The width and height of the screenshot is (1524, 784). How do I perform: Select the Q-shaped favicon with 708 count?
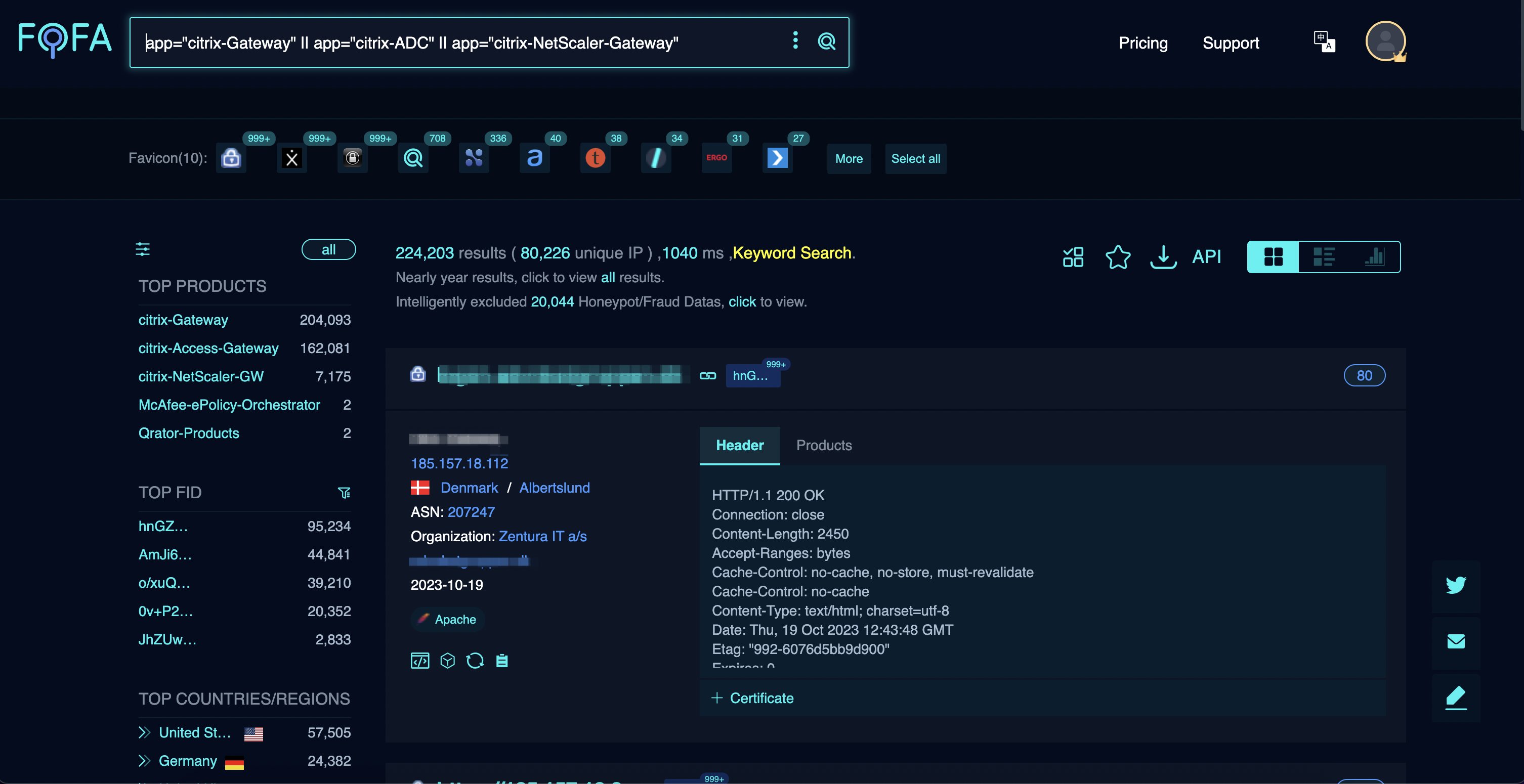pos(413,158)
